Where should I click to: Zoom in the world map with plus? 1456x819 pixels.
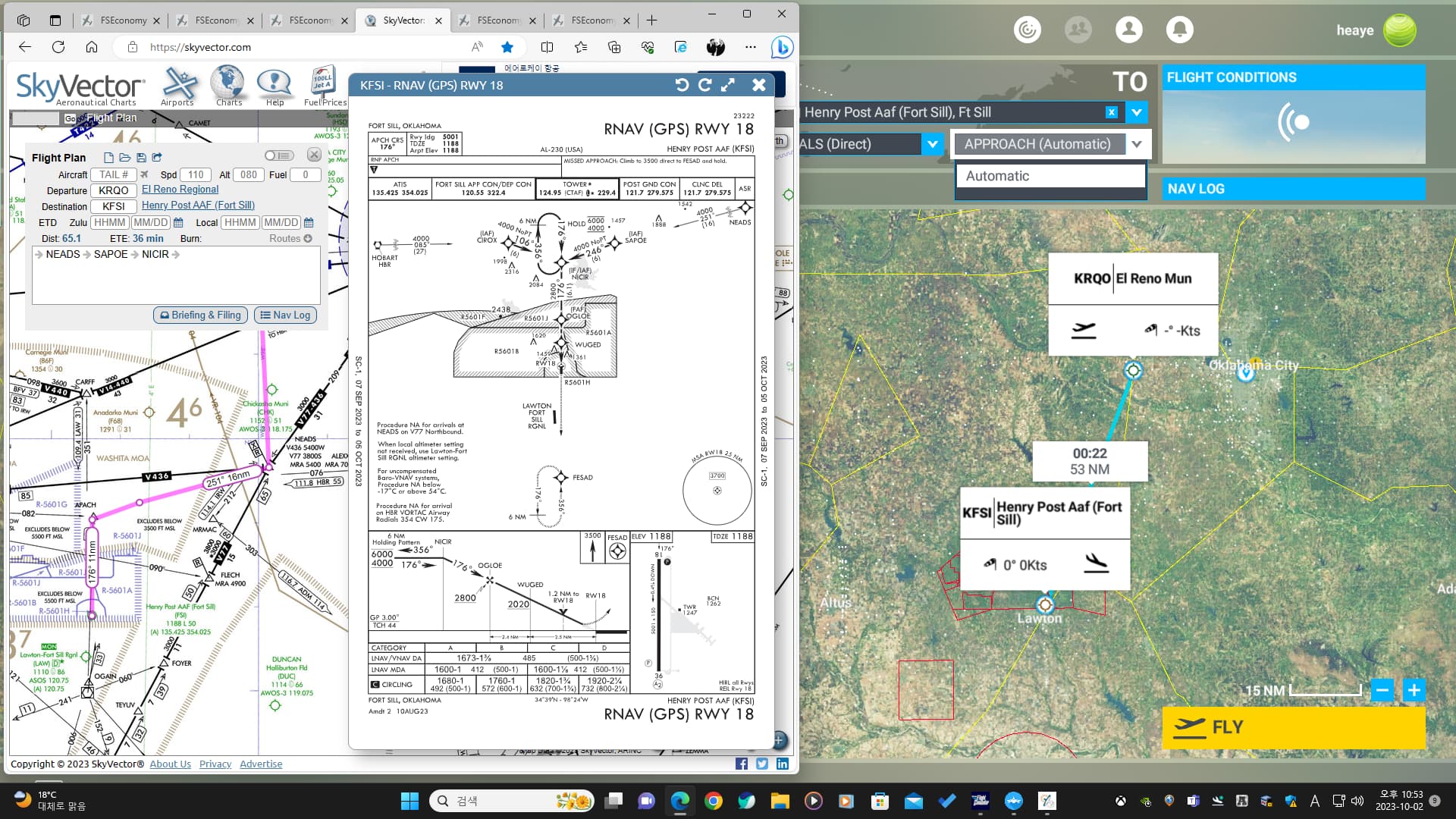click(1414, 691)
